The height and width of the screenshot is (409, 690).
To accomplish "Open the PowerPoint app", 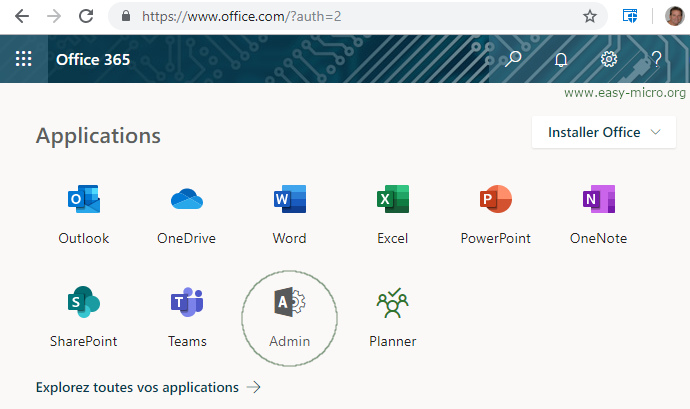I will point(495,214).
